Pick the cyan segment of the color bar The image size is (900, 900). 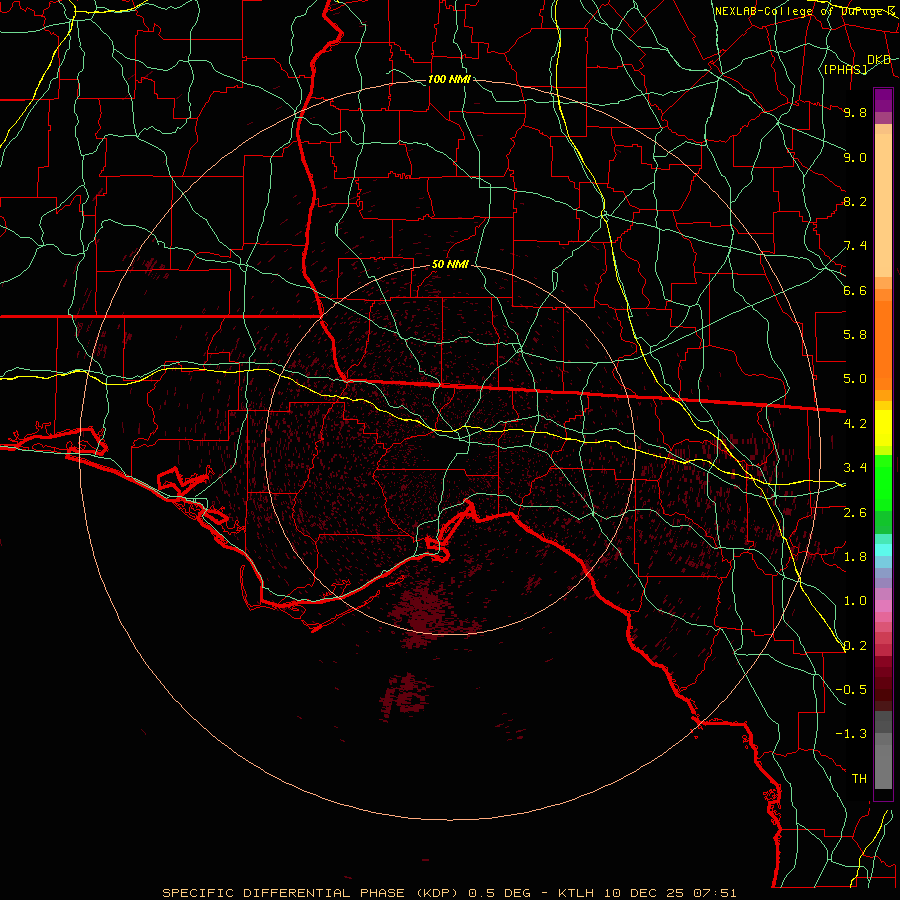click(883, 550)
